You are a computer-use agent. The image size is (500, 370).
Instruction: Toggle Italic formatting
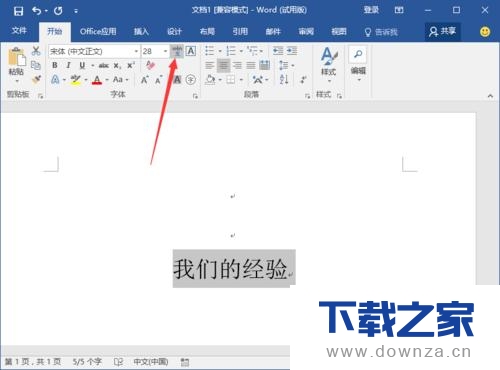68,65
